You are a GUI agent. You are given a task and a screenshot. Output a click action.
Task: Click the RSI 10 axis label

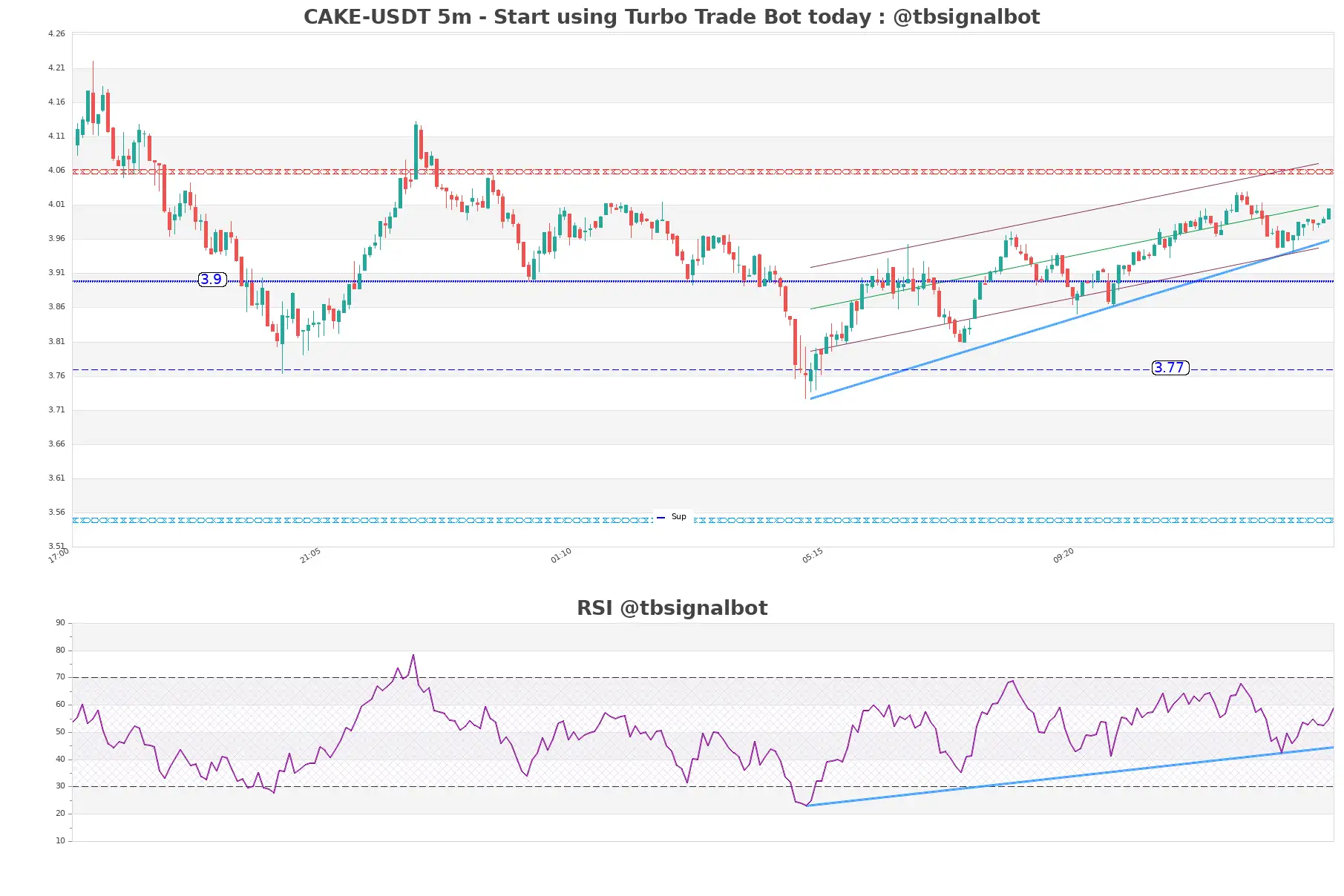tap(60, 841)
